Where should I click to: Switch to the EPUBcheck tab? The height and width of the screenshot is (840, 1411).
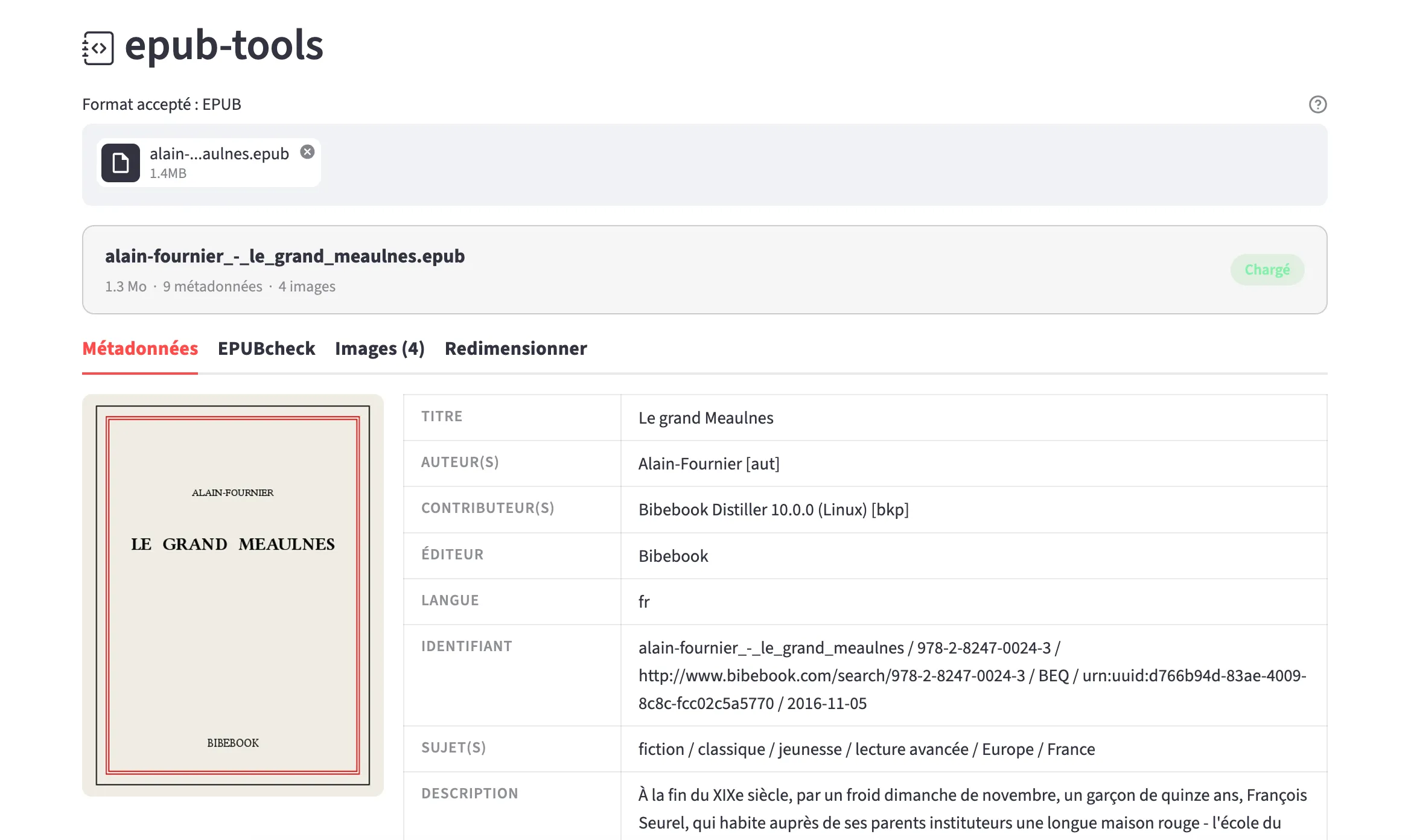click(x=266, y=348)
